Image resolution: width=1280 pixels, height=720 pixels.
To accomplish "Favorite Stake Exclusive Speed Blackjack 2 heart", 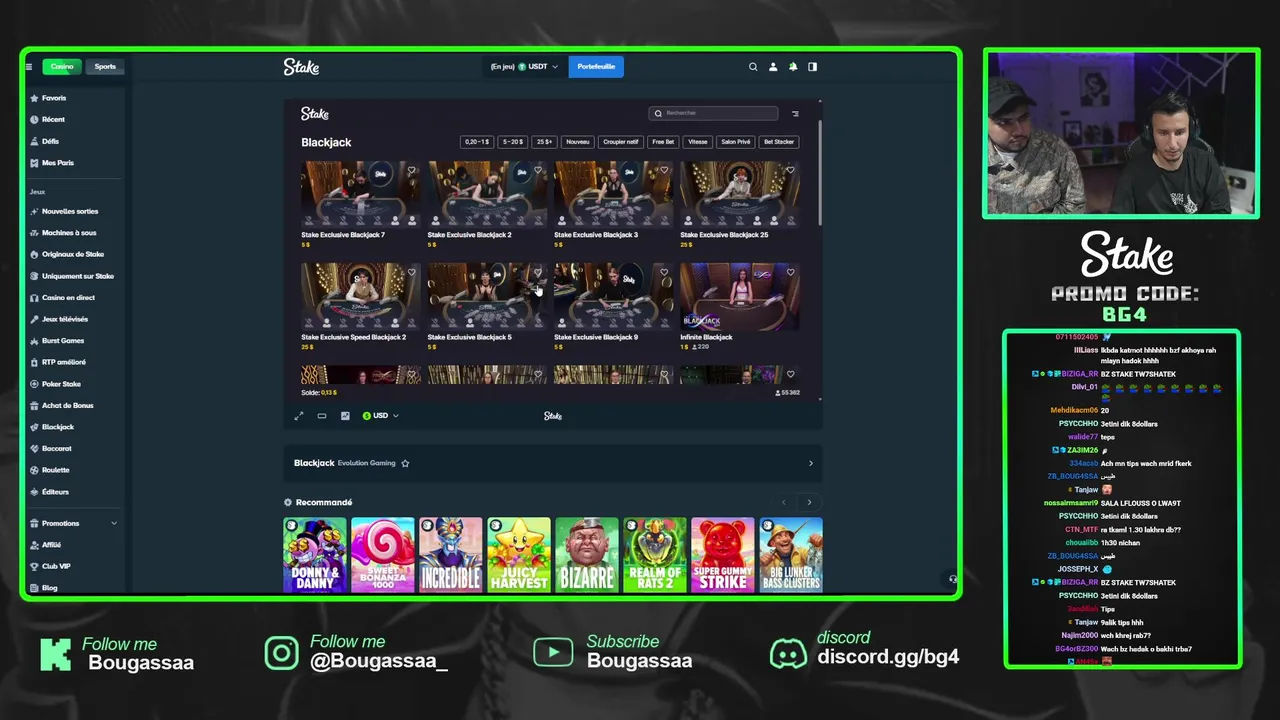I will [x=411, y=273].
